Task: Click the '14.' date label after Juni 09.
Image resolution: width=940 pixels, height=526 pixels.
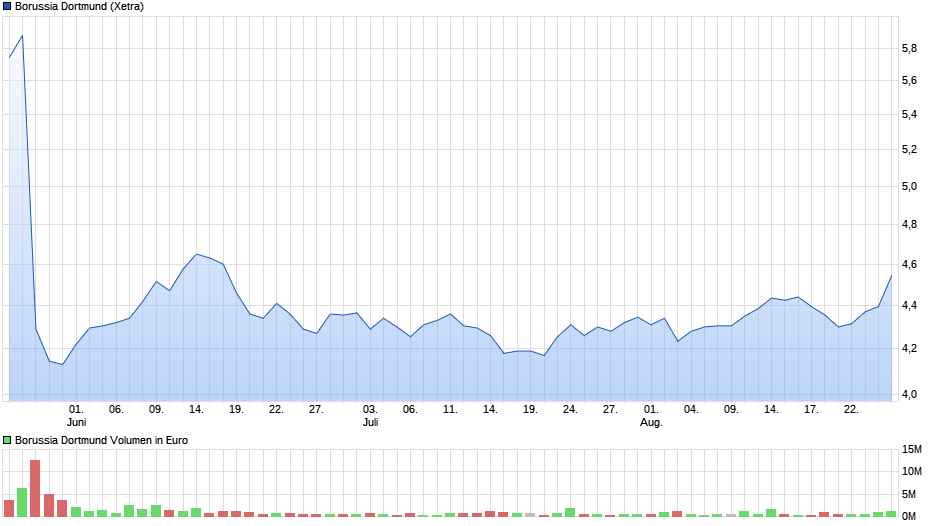Action: [x=196, y=410]
